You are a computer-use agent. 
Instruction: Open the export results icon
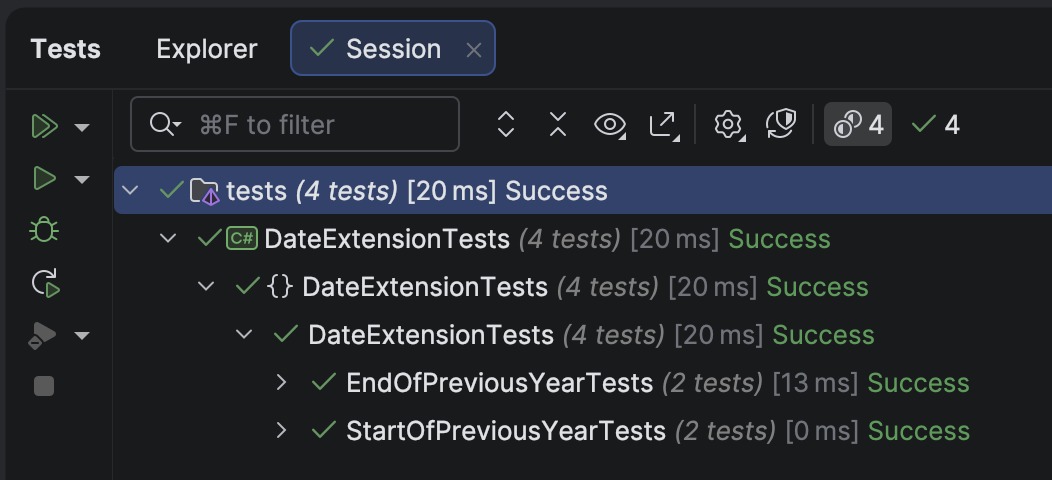click(x=663, y=124)
